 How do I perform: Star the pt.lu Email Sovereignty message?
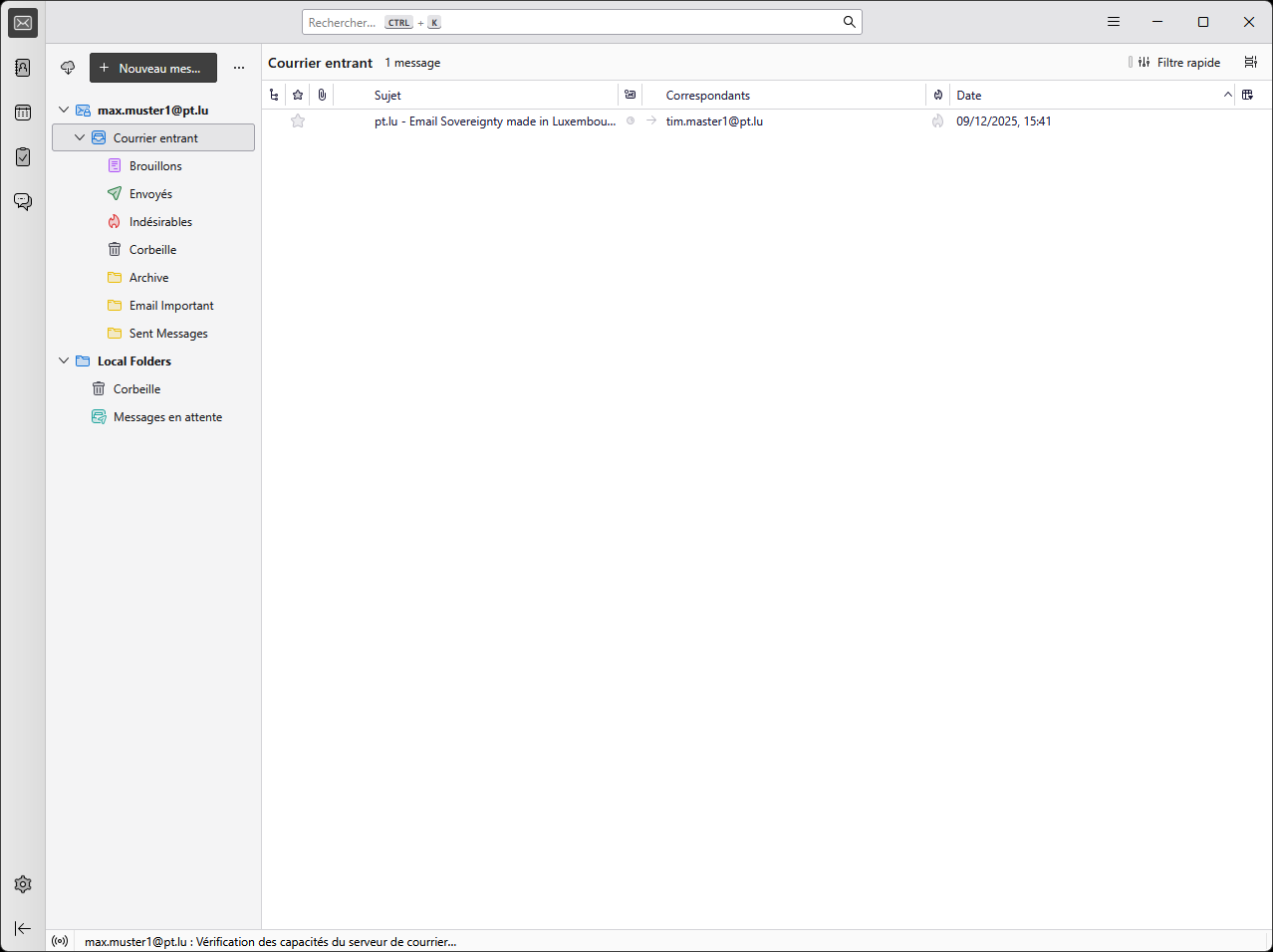click(298, 121)
